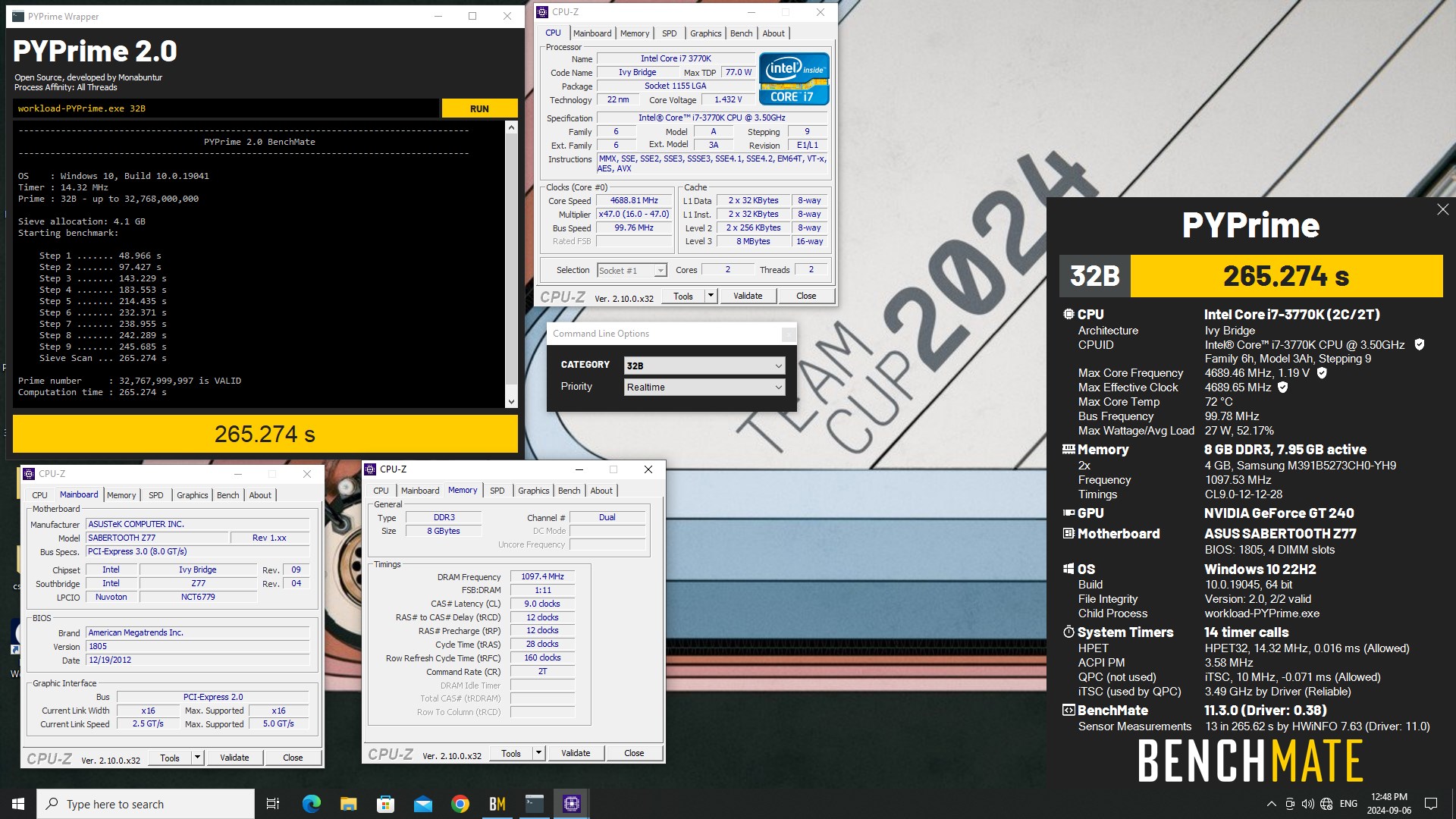This screenshot has height=819, width=1456.
Task: Click Tools dropdown arrow in Mainboard CPU-Z window
Action: pyautogui.click(x=197, y=758)
